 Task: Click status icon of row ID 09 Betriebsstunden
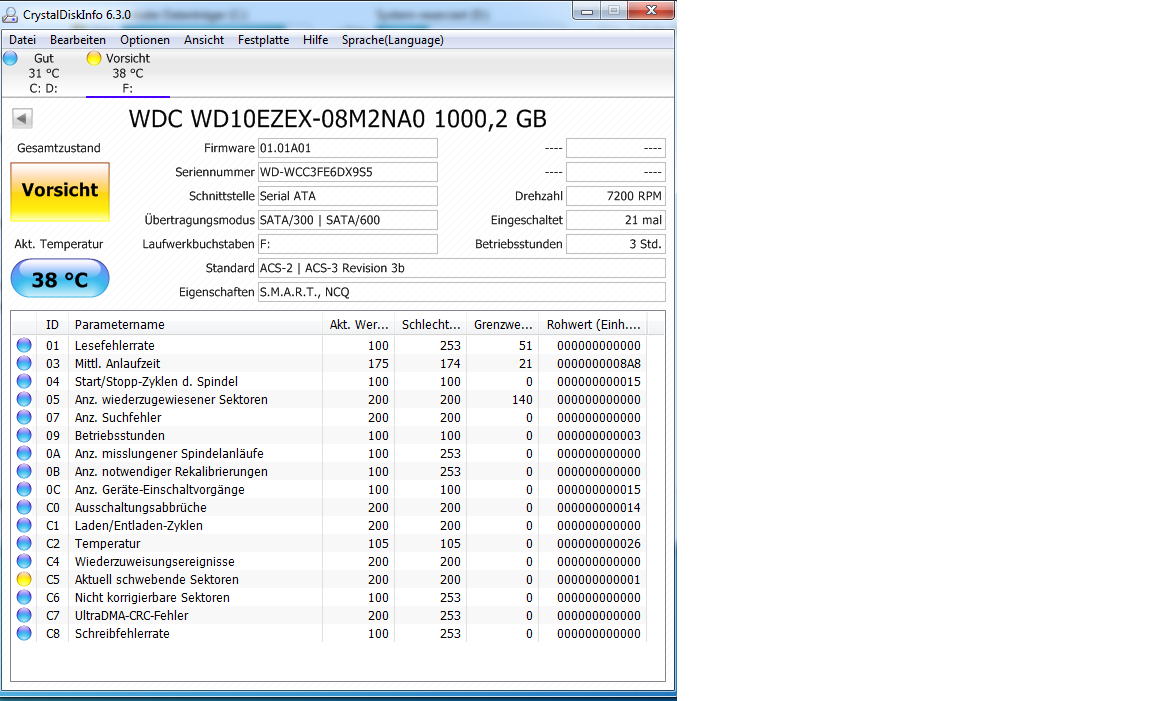coord(24,435)
